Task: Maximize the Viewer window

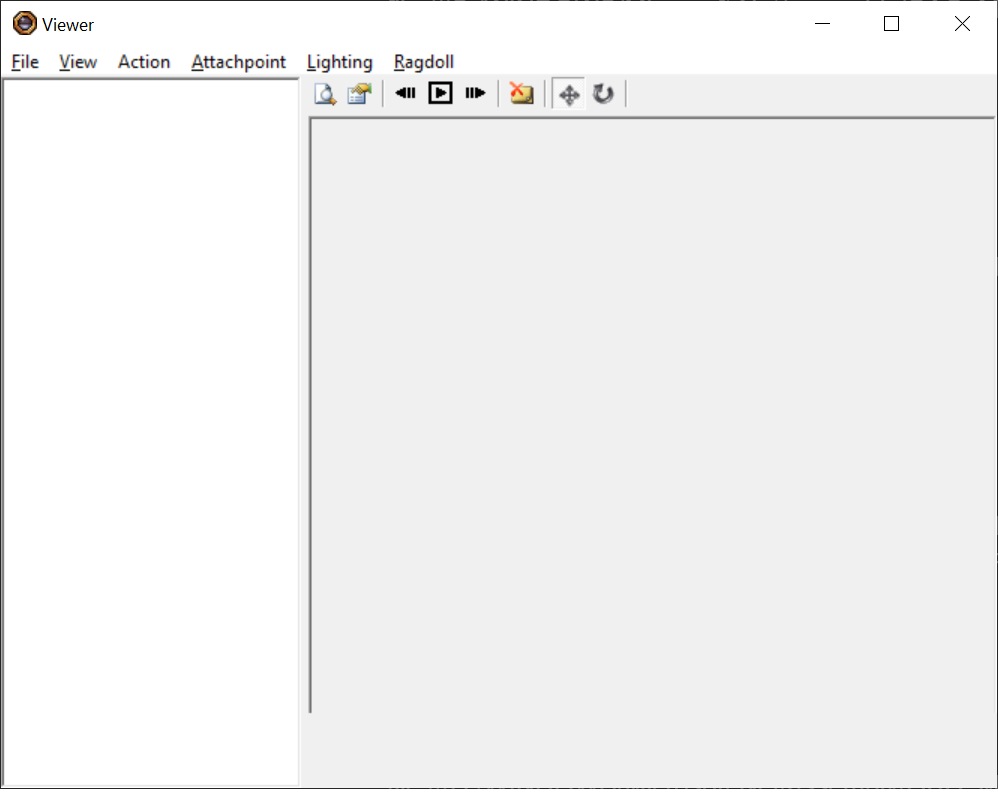Action: [x=891, y=24]
